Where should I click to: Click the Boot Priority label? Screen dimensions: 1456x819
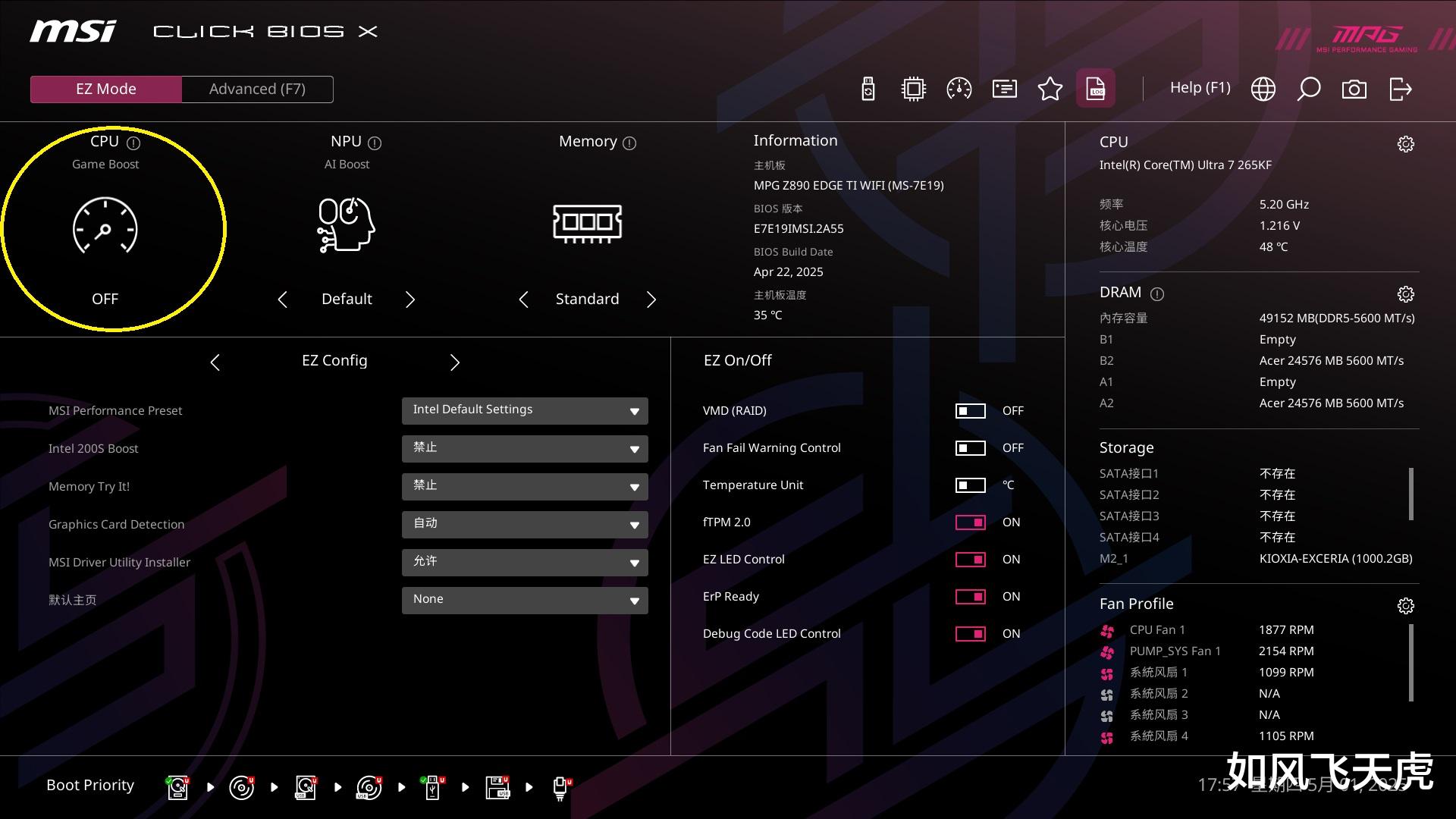pos(90,786)
